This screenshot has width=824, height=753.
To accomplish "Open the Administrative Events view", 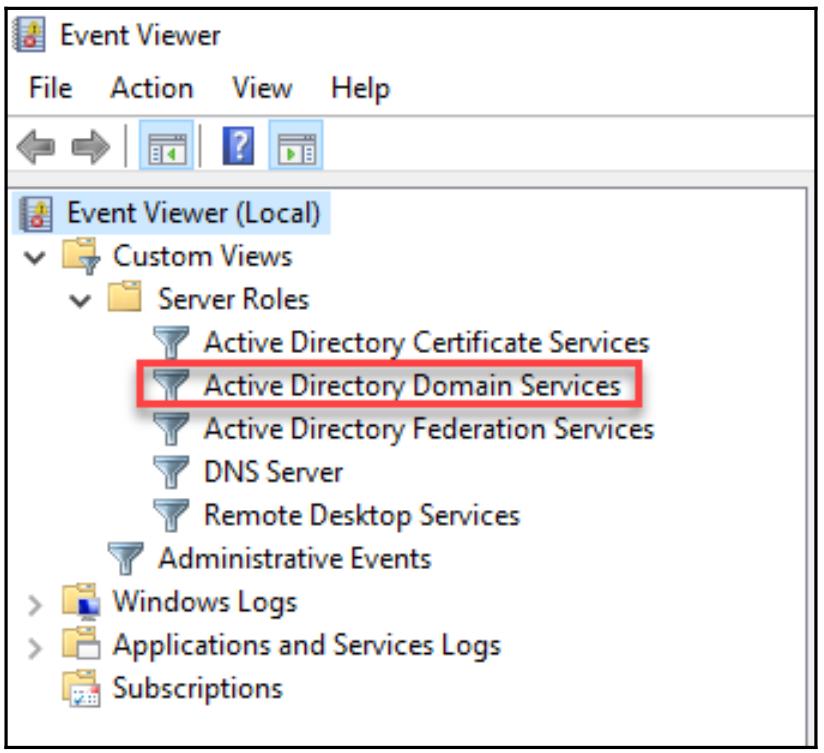I will pos(294,558).
